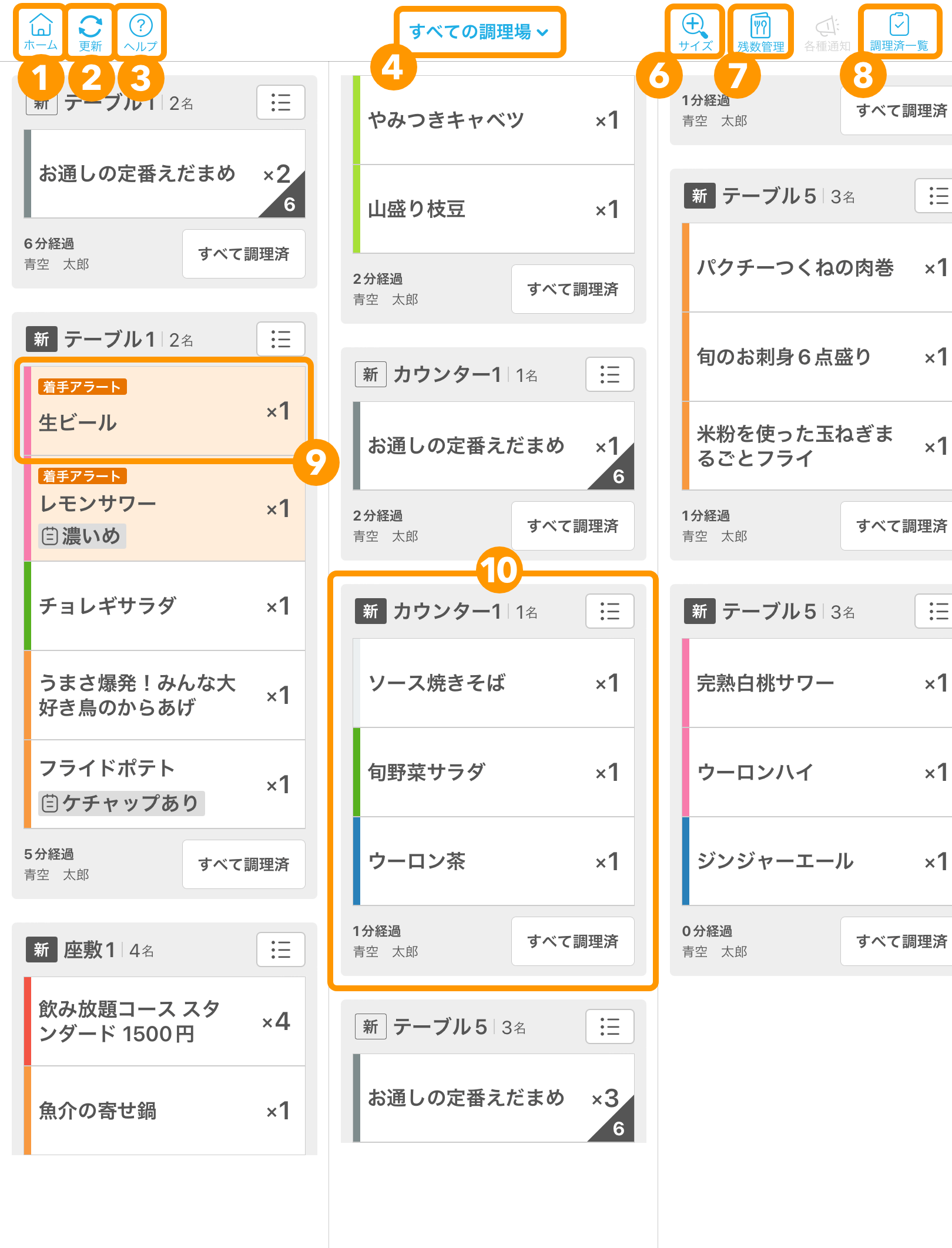The image size is (952, 1248).
Task: Tap the ケチャップあり memo tag
Action: tap(122, 803)
